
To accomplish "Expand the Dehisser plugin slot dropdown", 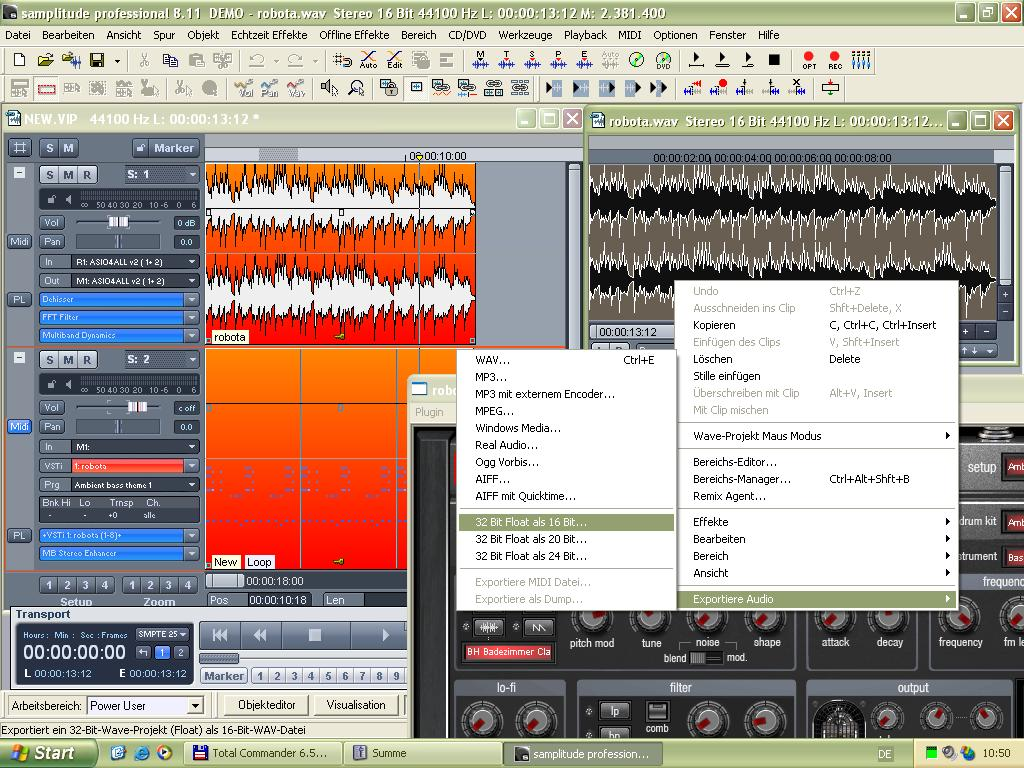I will pyautogui.click(x=191, y=299).
